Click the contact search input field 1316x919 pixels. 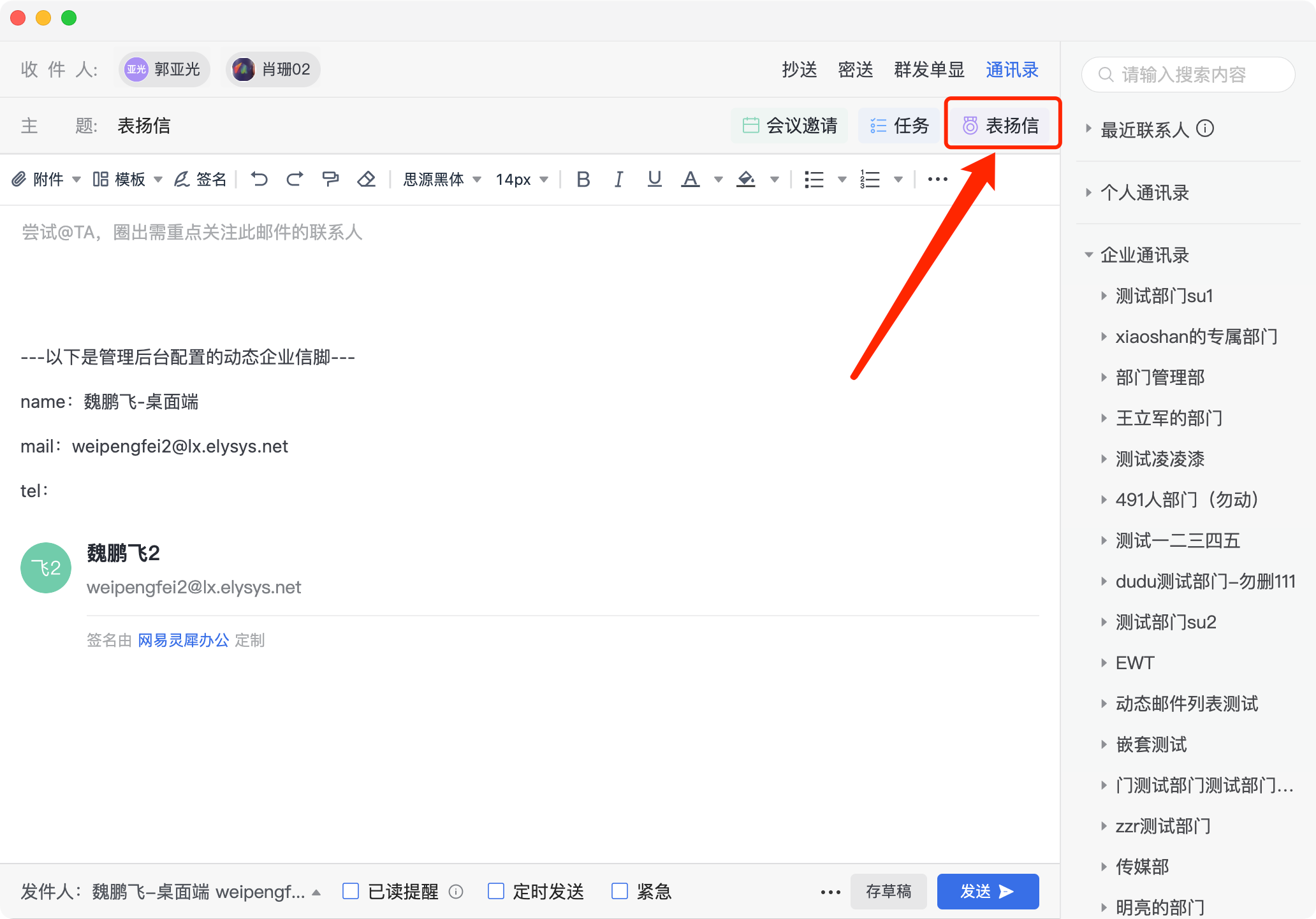click(x=1188, y=75)
